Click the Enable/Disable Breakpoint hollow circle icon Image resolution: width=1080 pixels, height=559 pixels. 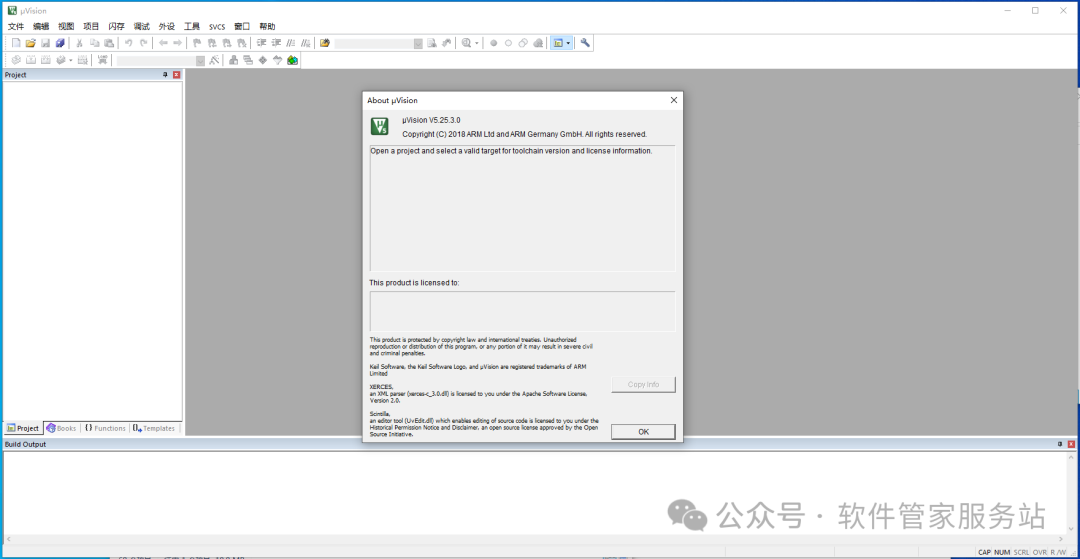point(508,43)
